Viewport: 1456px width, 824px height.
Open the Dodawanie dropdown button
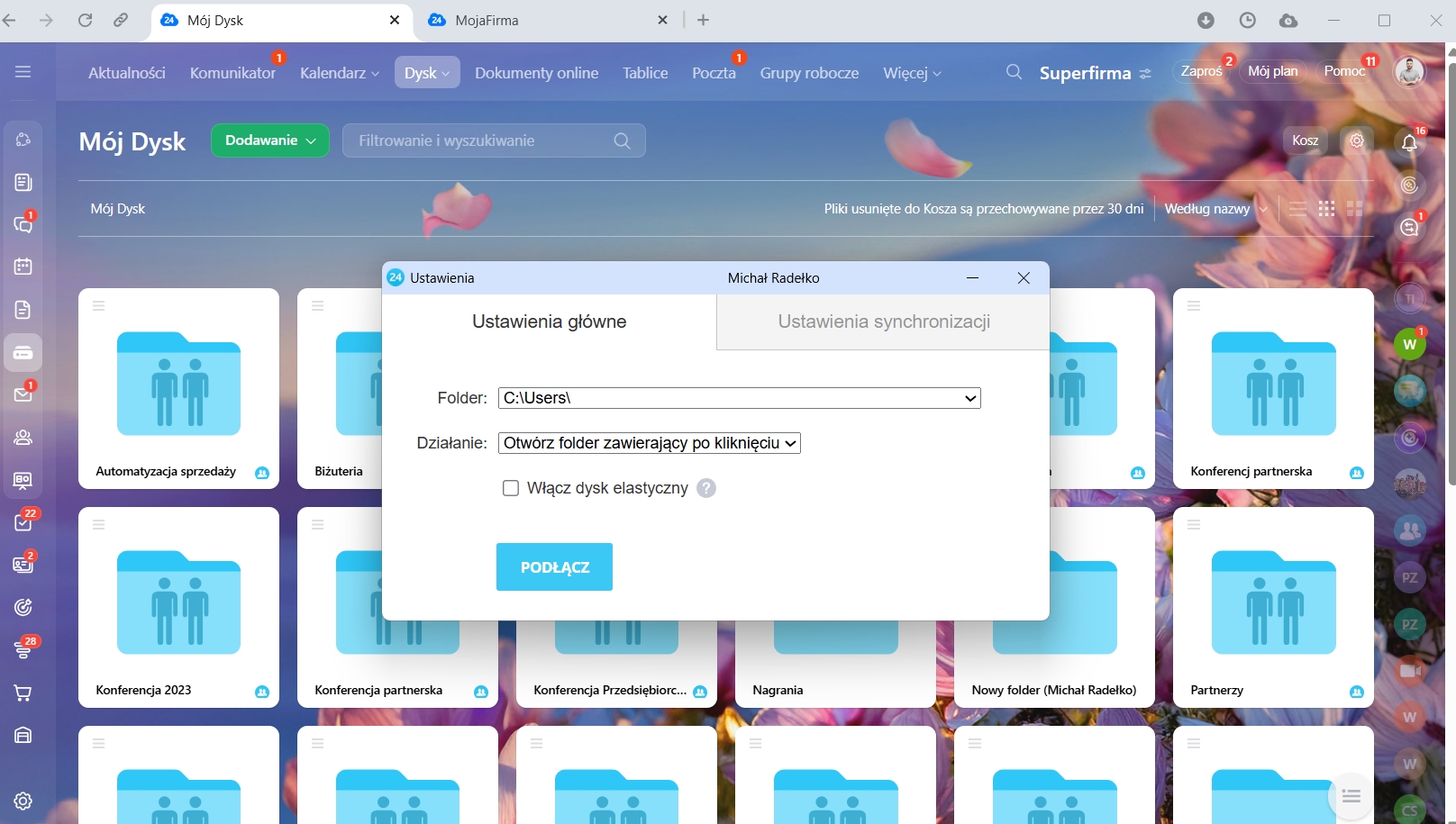click(270, 140)
